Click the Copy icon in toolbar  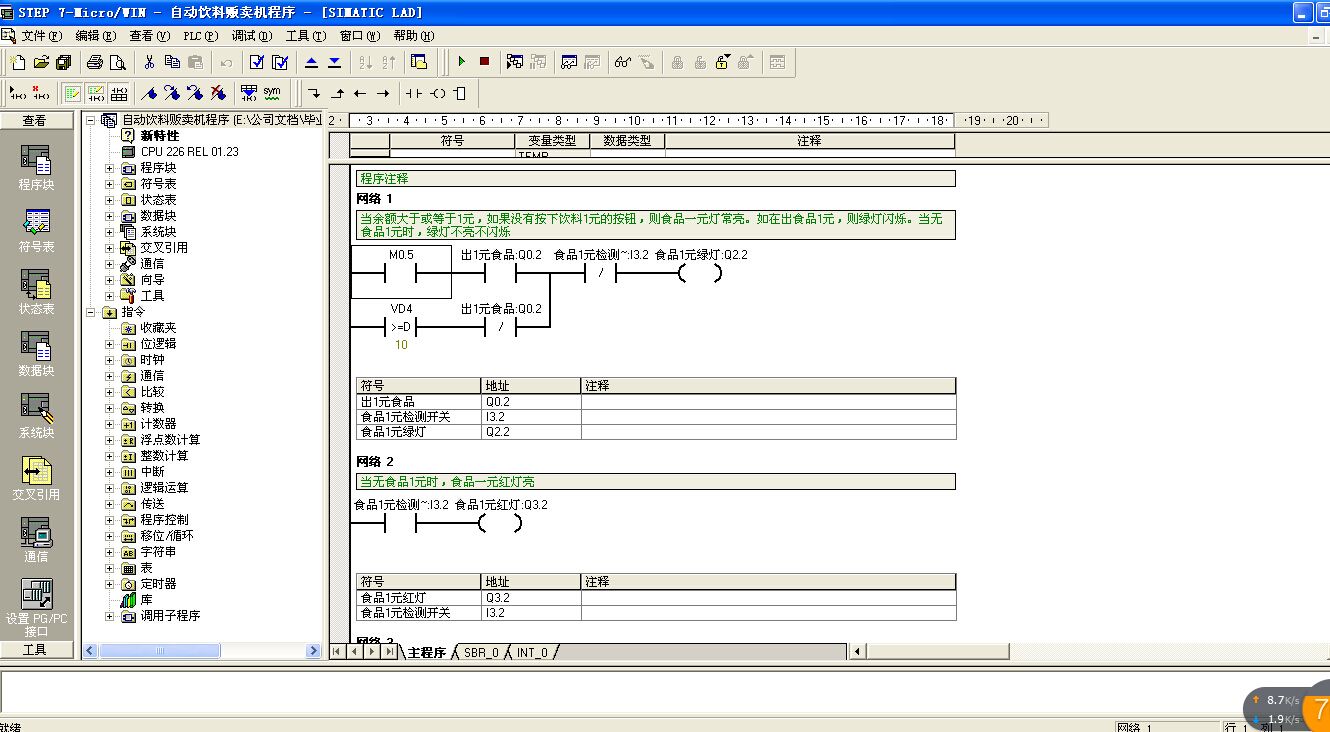coord(172,62)
